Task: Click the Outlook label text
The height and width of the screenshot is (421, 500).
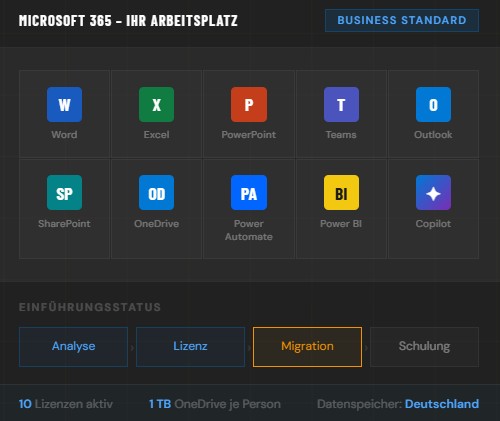Action: (433, 135)
